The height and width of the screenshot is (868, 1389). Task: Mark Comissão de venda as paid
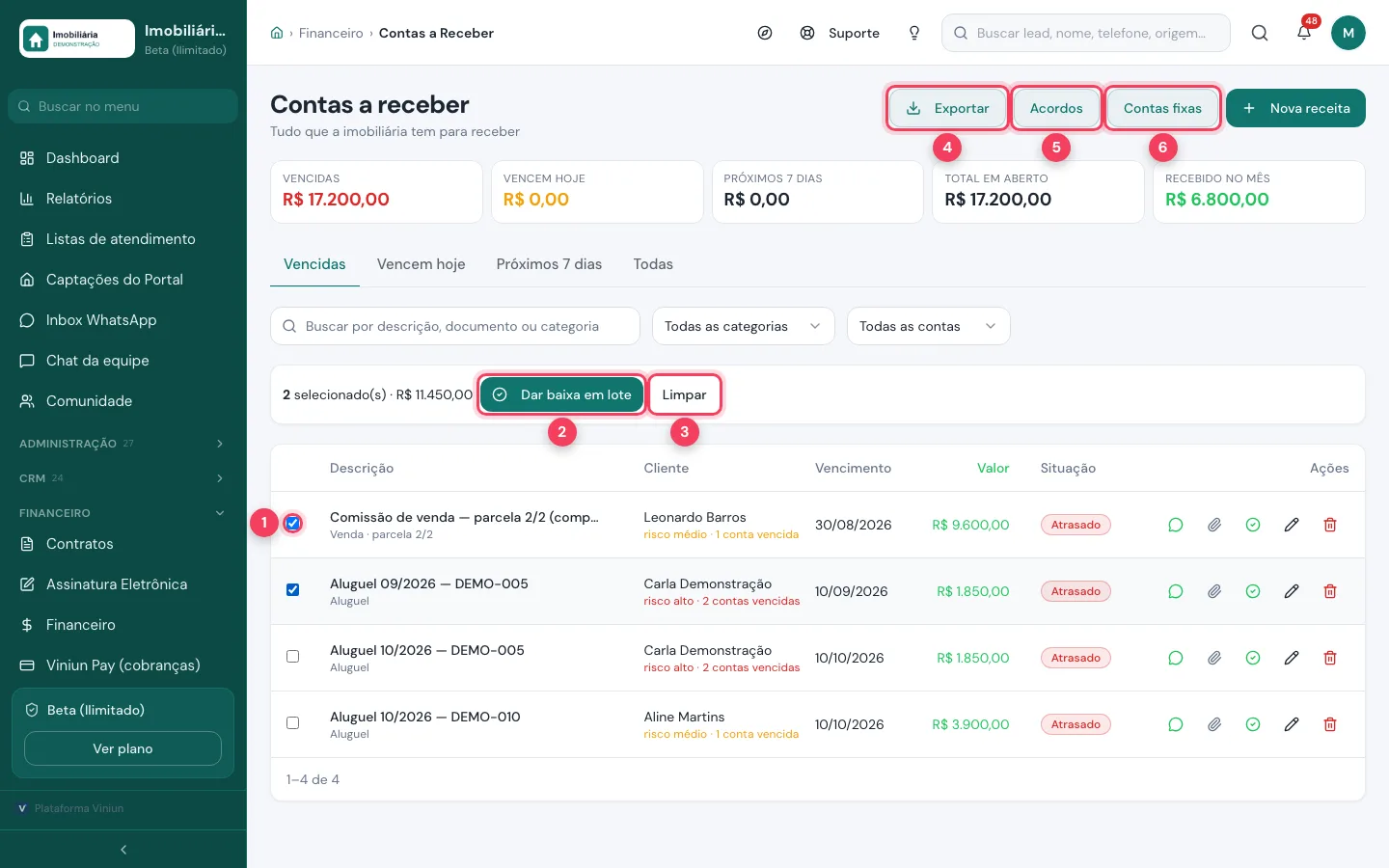point(1252,525)
